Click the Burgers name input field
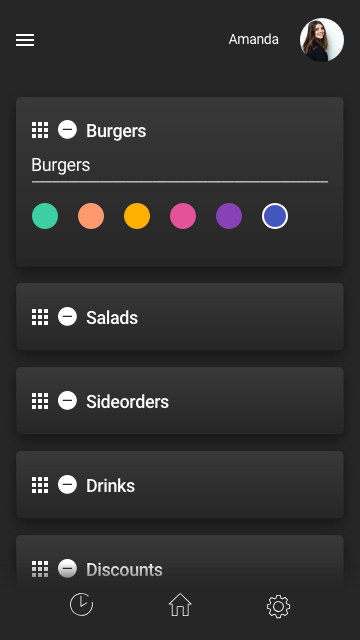 [x=180, y=166]
